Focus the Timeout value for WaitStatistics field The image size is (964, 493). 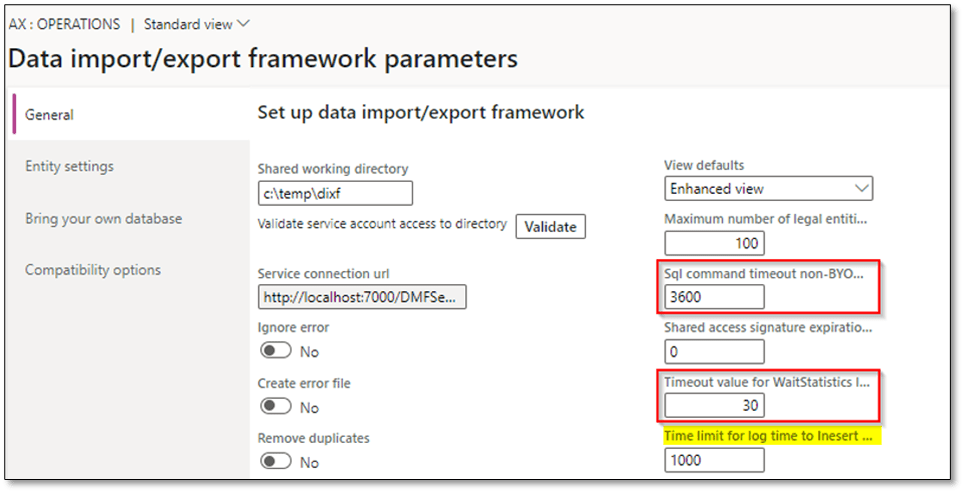714,405
